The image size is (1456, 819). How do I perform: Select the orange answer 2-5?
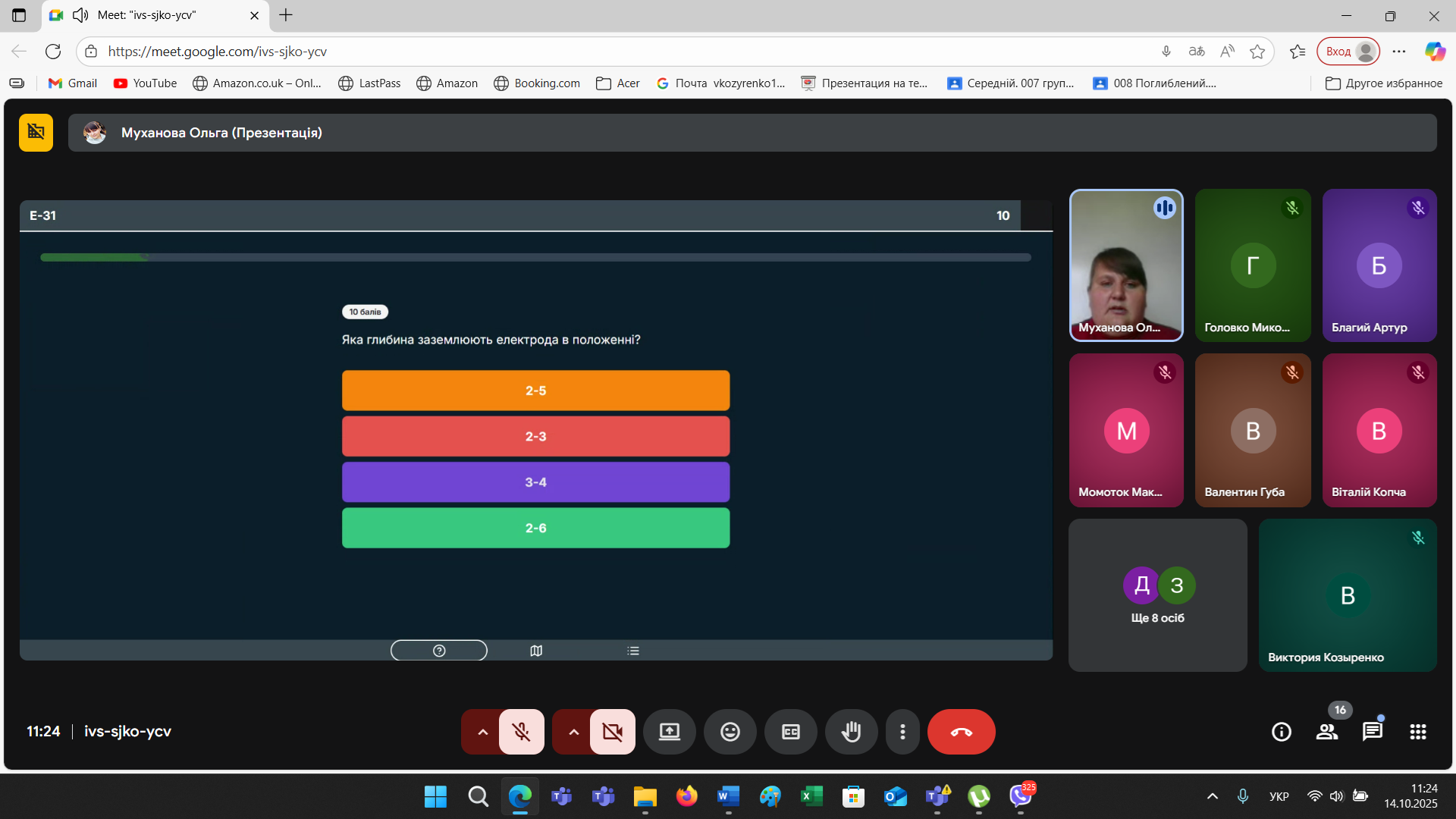[535, 391]
